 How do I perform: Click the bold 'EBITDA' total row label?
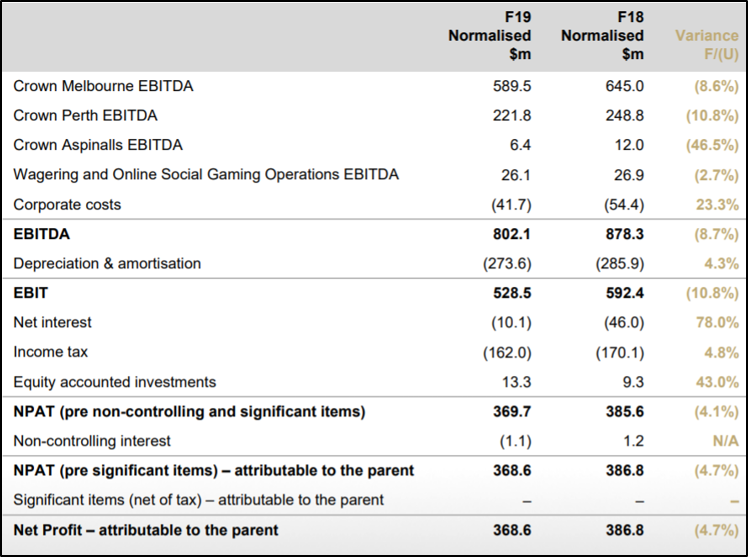pyautogui.click(x=42, y=234)
